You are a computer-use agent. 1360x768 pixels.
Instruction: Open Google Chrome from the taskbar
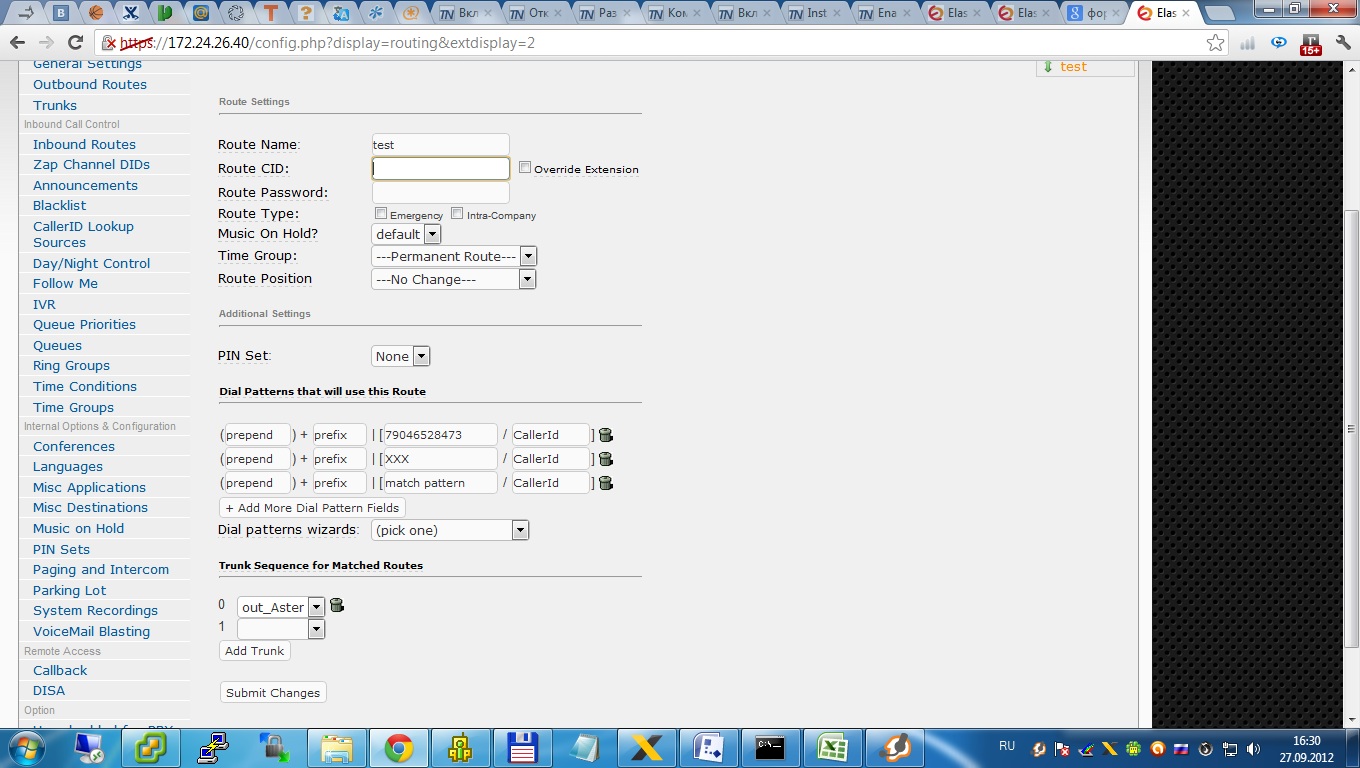[x=399, y=747]
